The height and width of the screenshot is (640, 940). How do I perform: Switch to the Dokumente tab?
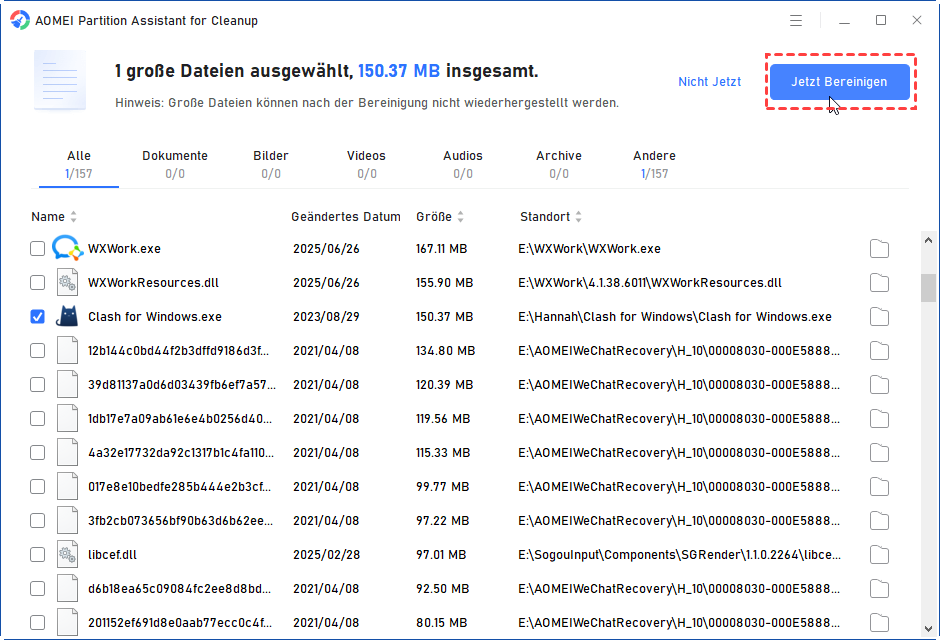tap(174, 164)
